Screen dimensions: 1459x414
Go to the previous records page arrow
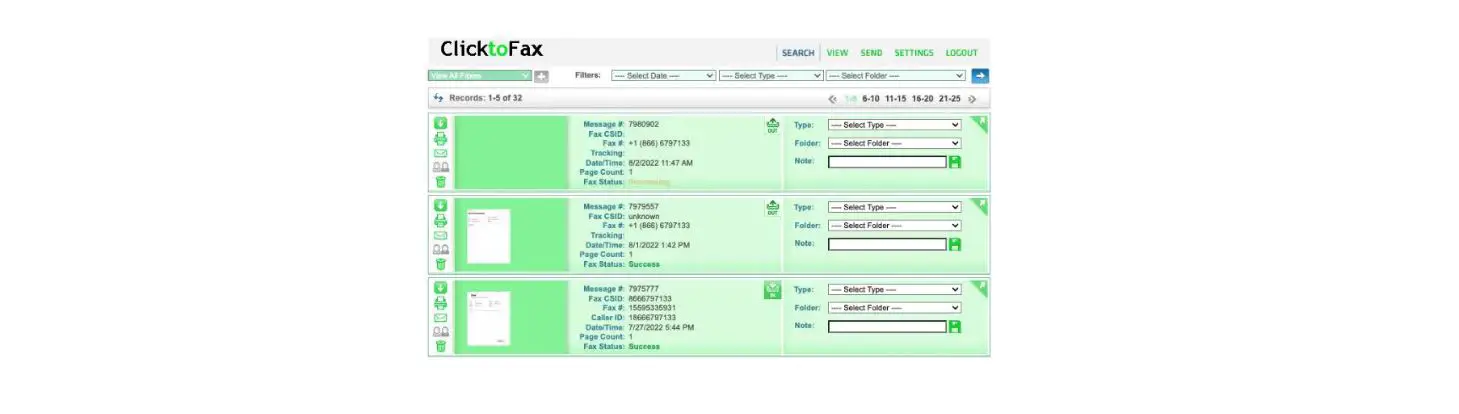coord(833,99)
